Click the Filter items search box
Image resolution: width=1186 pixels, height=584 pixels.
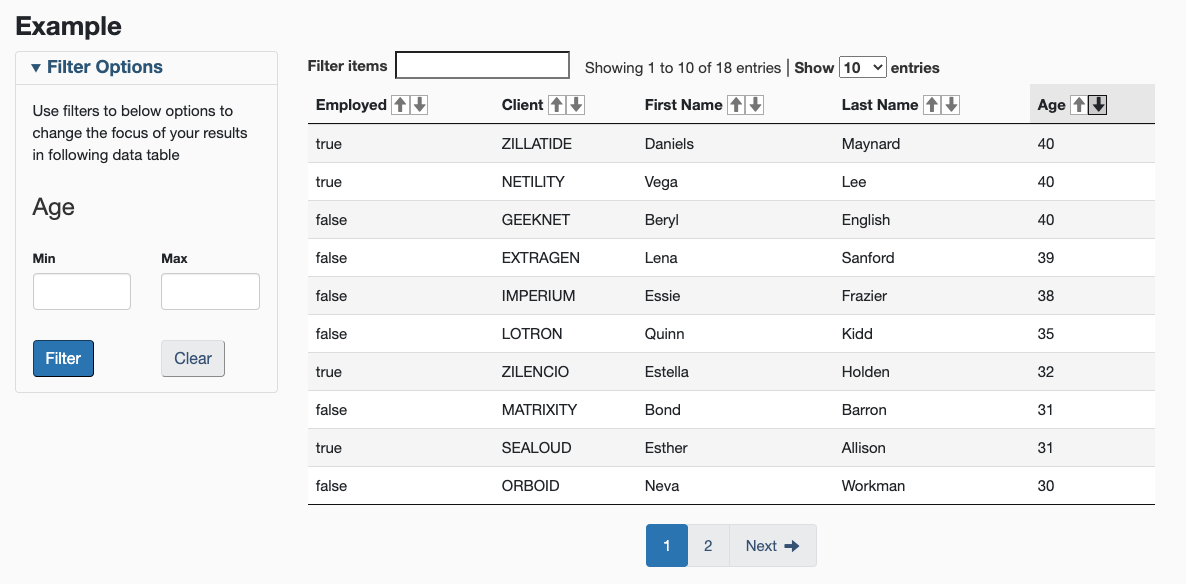482,64
